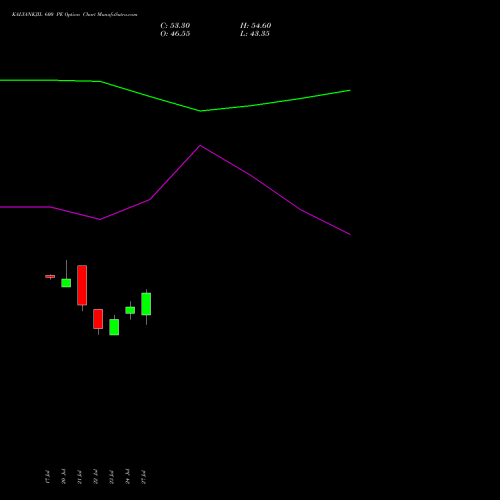Click the high value H: 54.60
The height and width of the screenshot is (500, 500).
(x=255, y=26)
